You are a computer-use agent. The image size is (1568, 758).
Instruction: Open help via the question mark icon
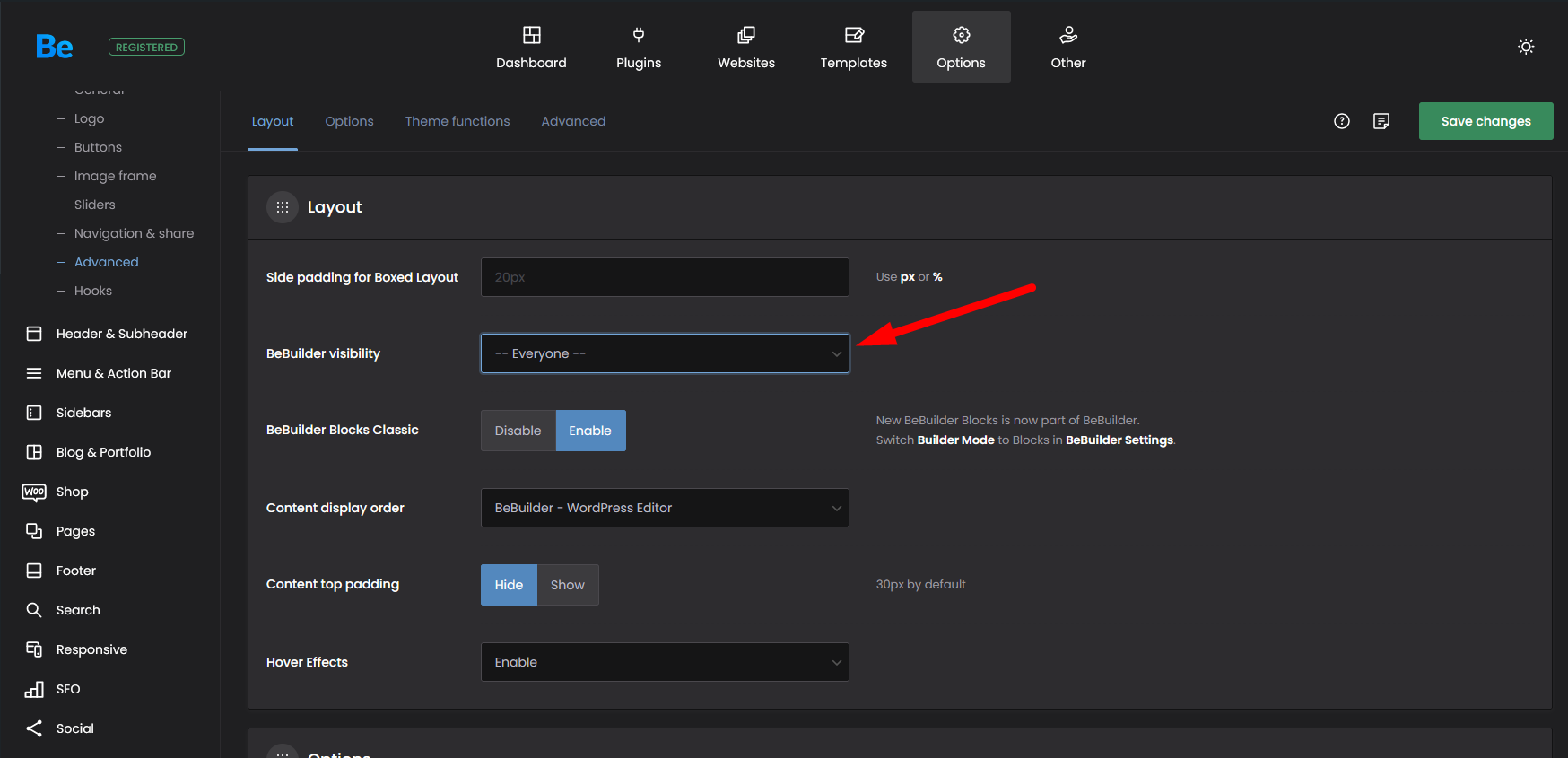pyautogui.click(x=1342, y=121)
